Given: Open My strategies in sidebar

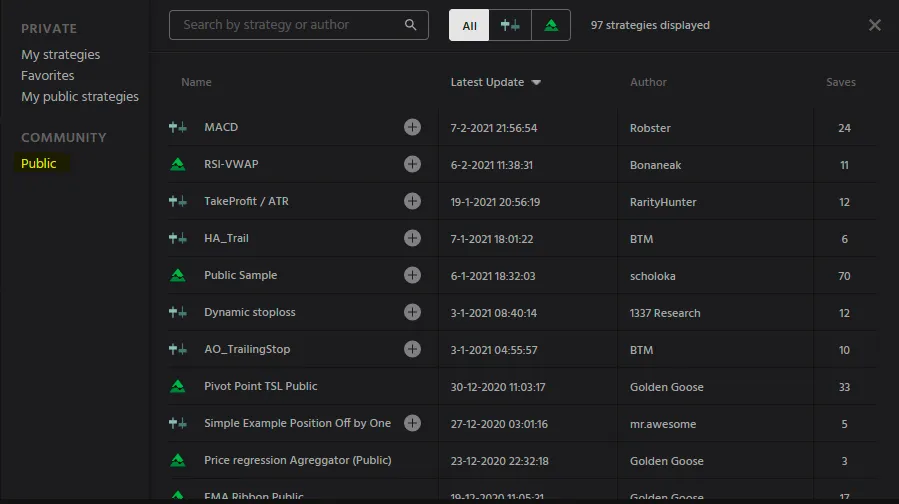Looking at the screenshot, I should point(61,54).
